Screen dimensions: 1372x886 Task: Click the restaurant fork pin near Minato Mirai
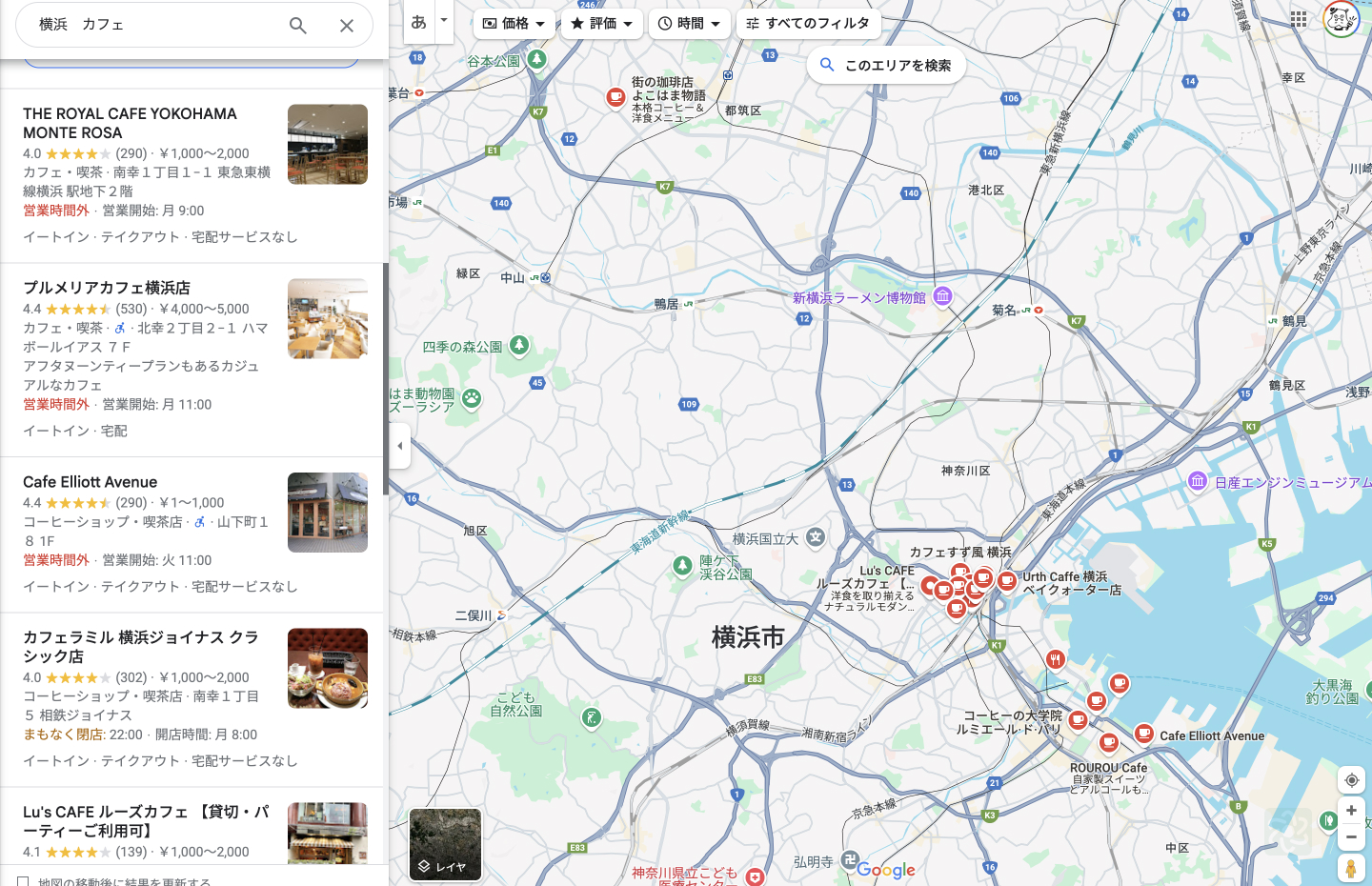1055,658
